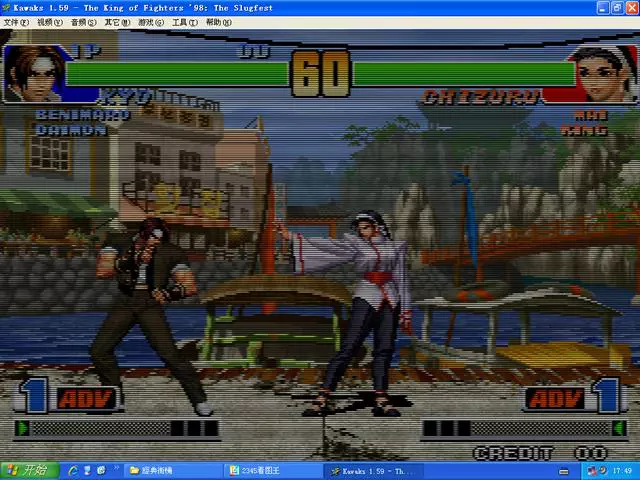Restore down the Kawaks window
Viewport: 640px width, 480px height.
pos(617,8)
